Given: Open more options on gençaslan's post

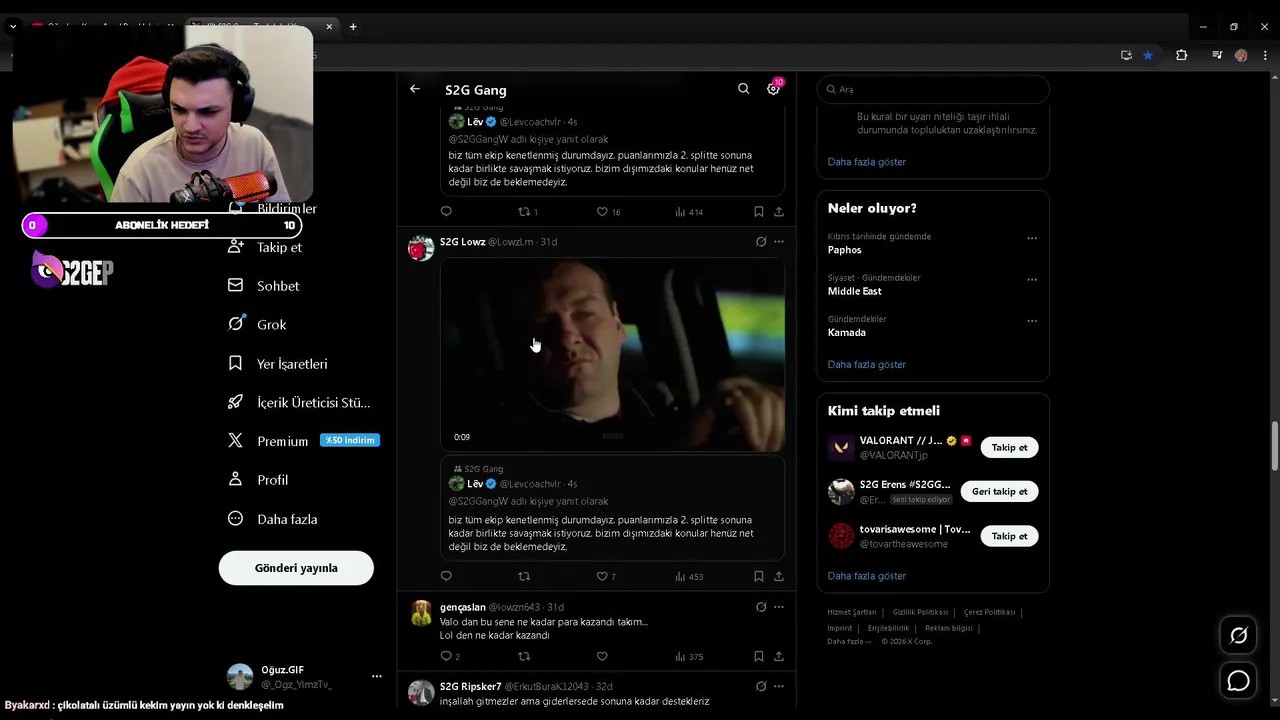Looking at the screenshot, I should click(779, 607).
